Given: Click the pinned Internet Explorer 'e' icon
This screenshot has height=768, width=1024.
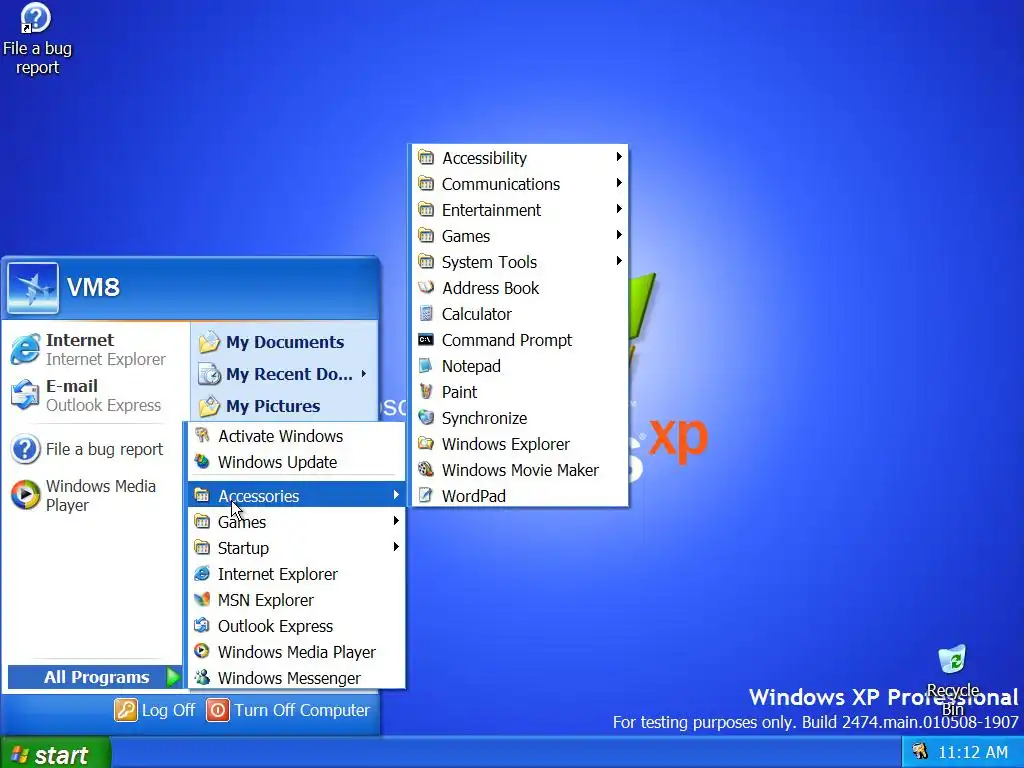Looking at the screenshot, I should [25, 349].
